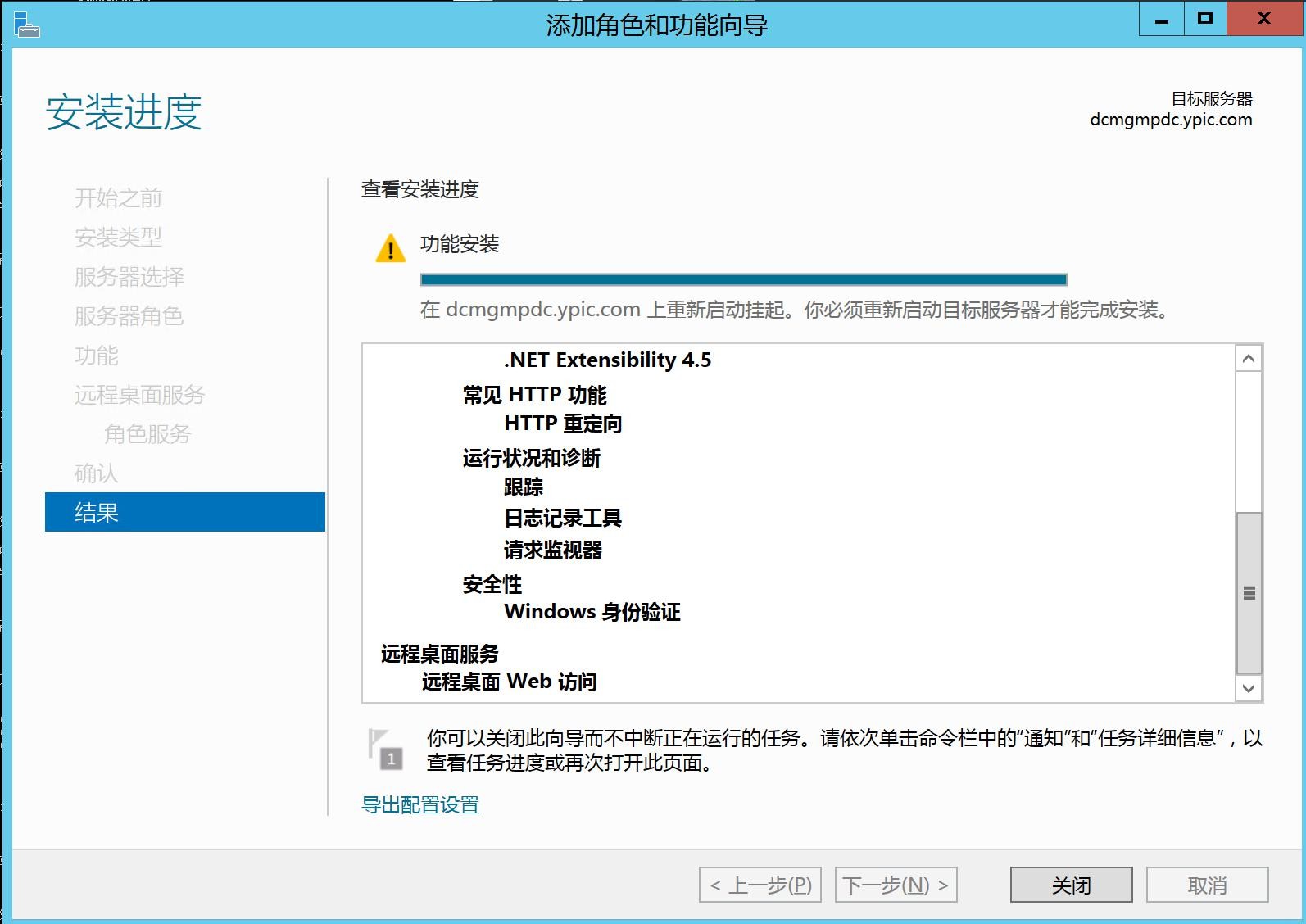Select 角色服务 step in sidebar
1306x924 pixels.
coord(147,434)
